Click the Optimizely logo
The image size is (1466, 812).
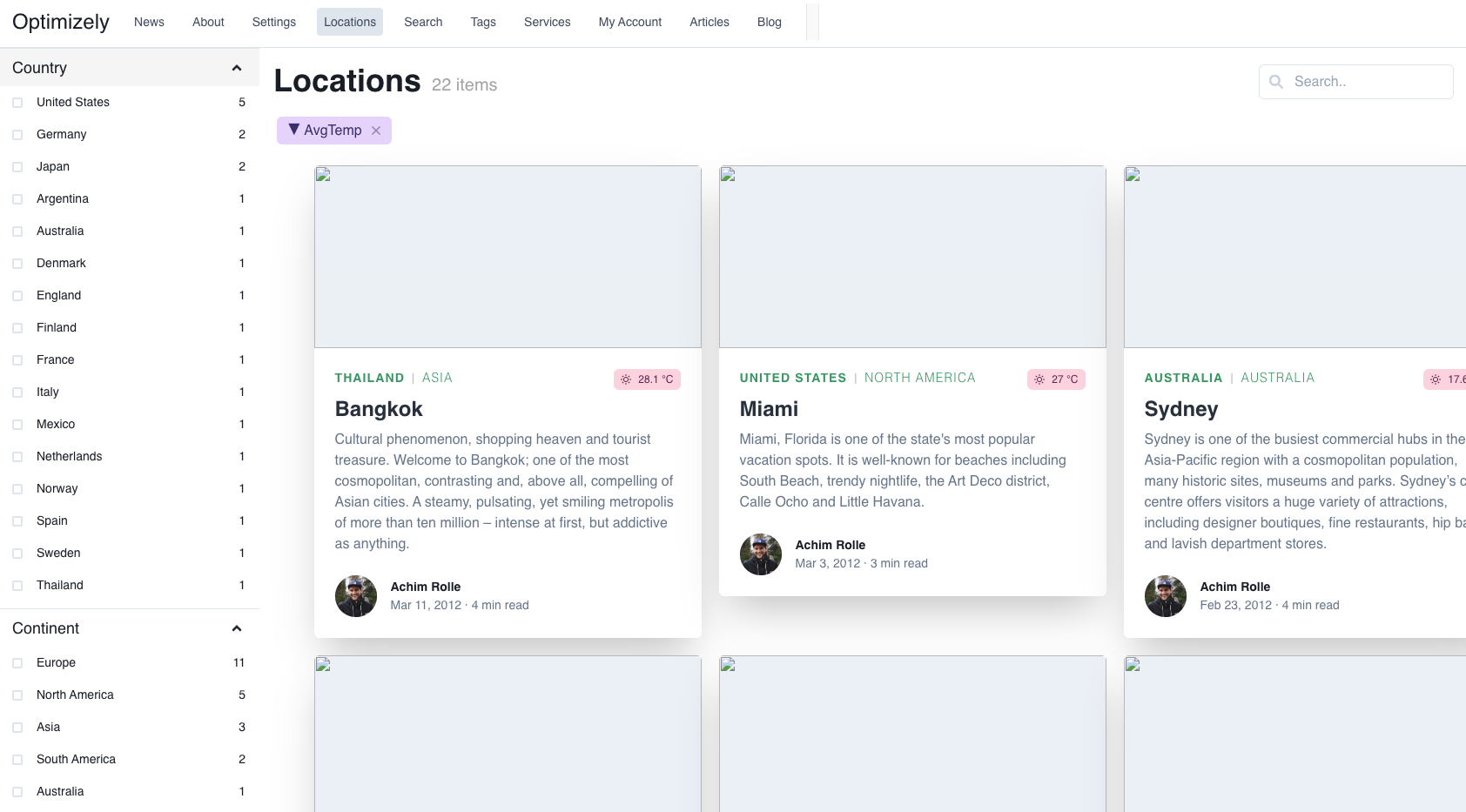pyautogui.click(x=61, y=22)
